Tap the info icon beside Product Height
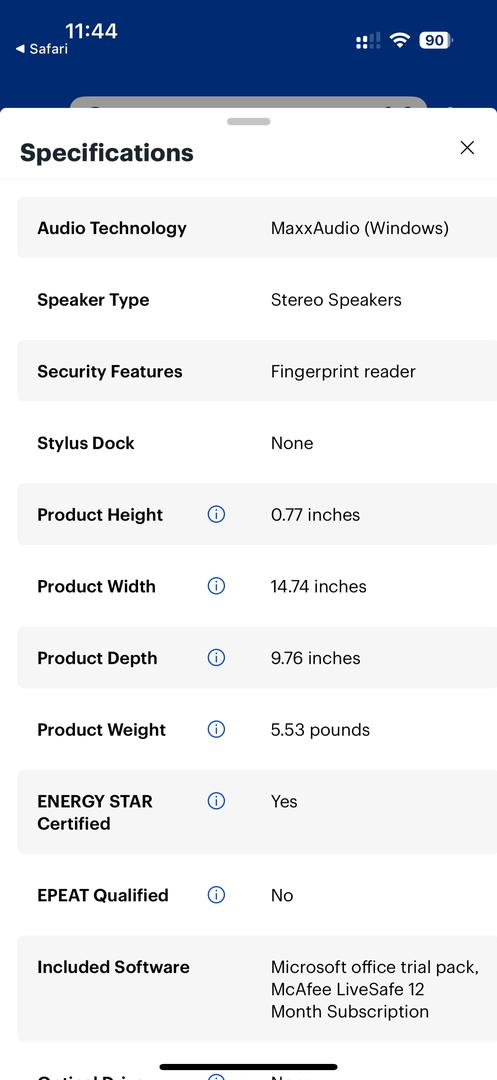497x1080 pixels. point(216,515)
